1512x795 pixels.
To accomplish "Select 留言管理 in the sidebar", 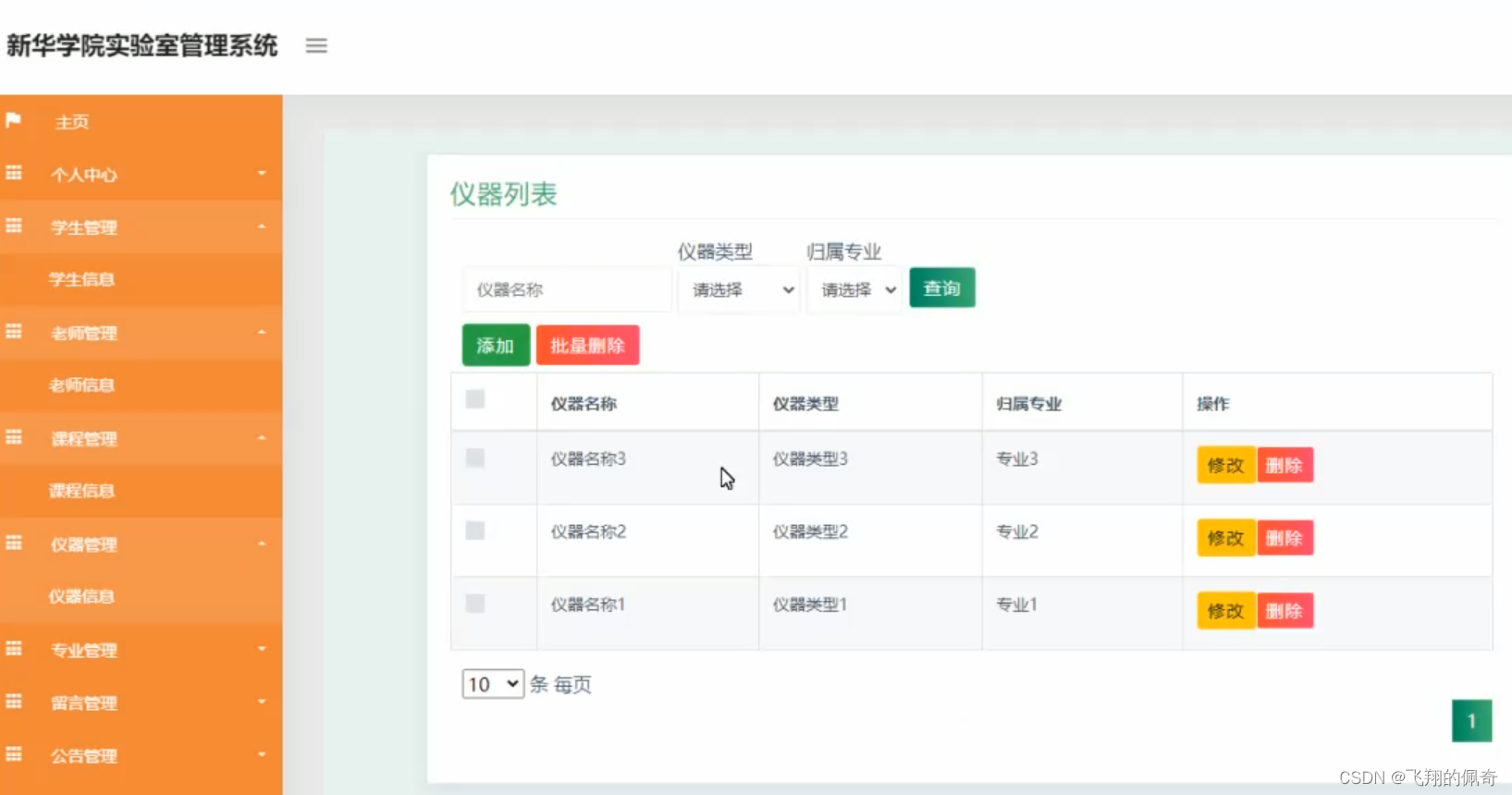I will pyautogui.click(x=84, y=703).
